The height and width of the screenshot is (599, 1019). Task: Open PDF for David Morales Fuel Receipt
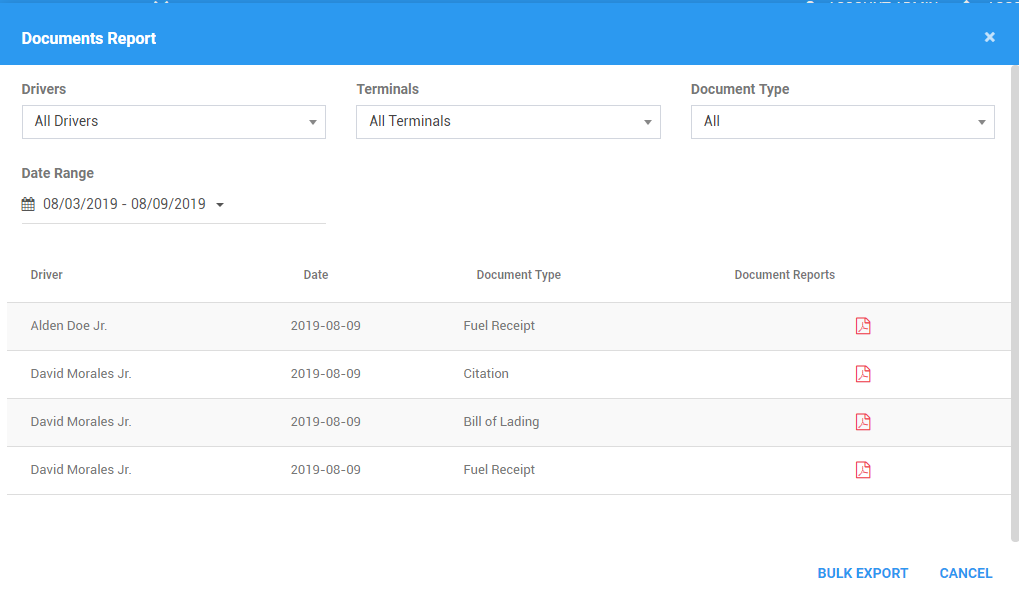point(863,470)
